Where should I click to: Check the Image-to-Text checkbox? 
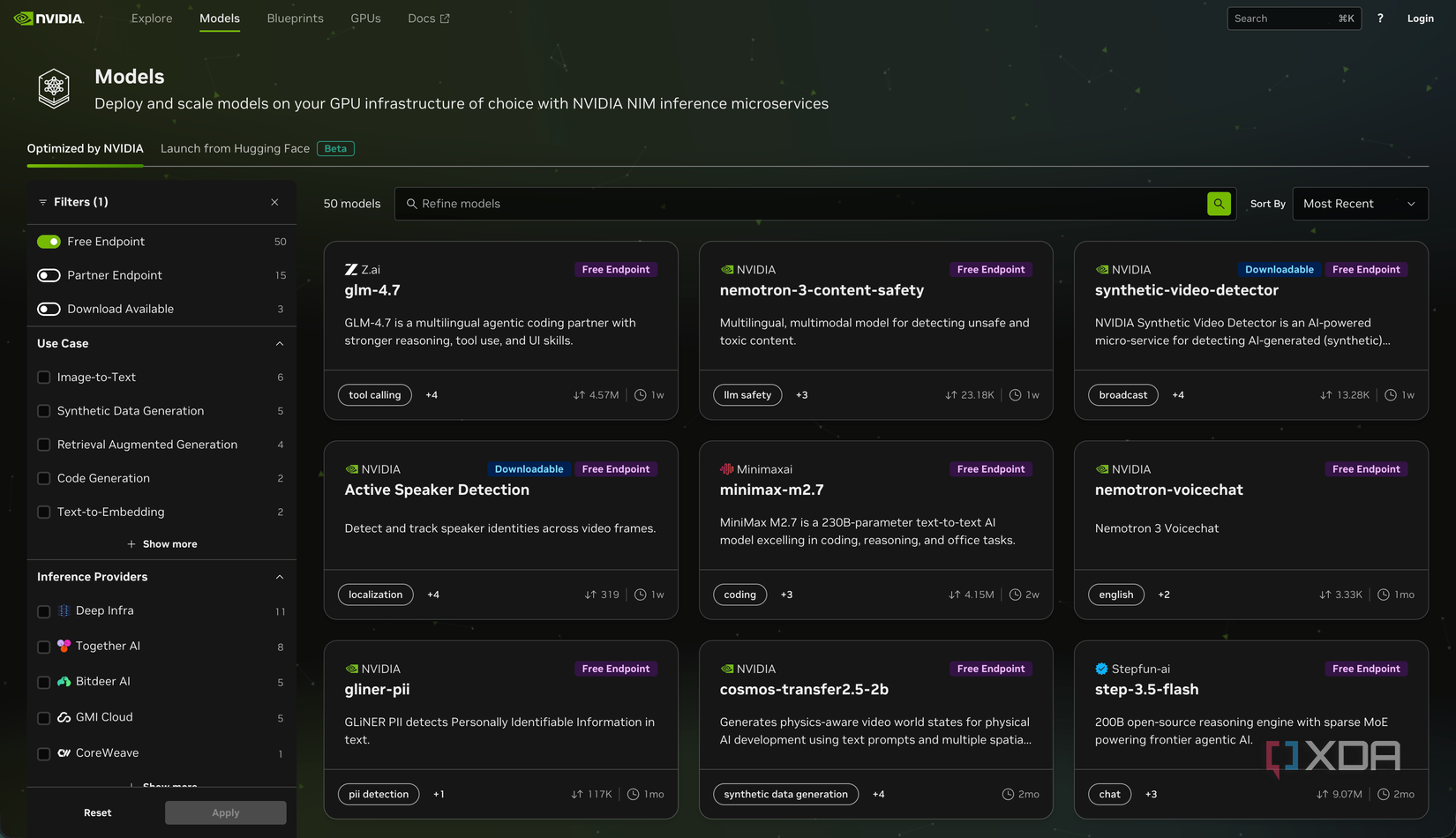click(43, 378)
